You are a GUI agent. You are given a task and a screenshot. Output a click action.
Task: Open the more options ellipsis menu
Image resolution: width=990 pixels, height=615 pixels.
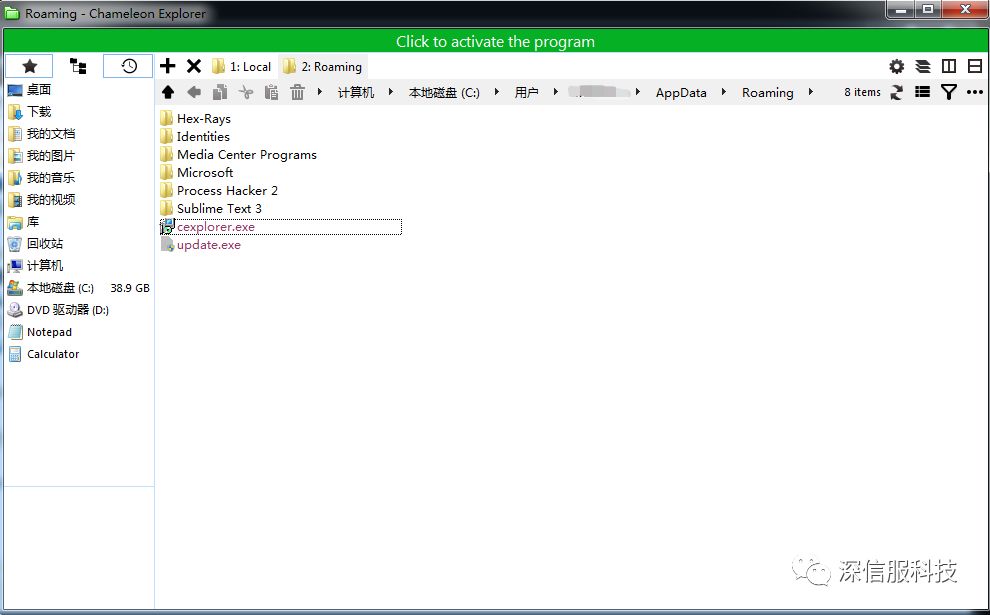975,92
